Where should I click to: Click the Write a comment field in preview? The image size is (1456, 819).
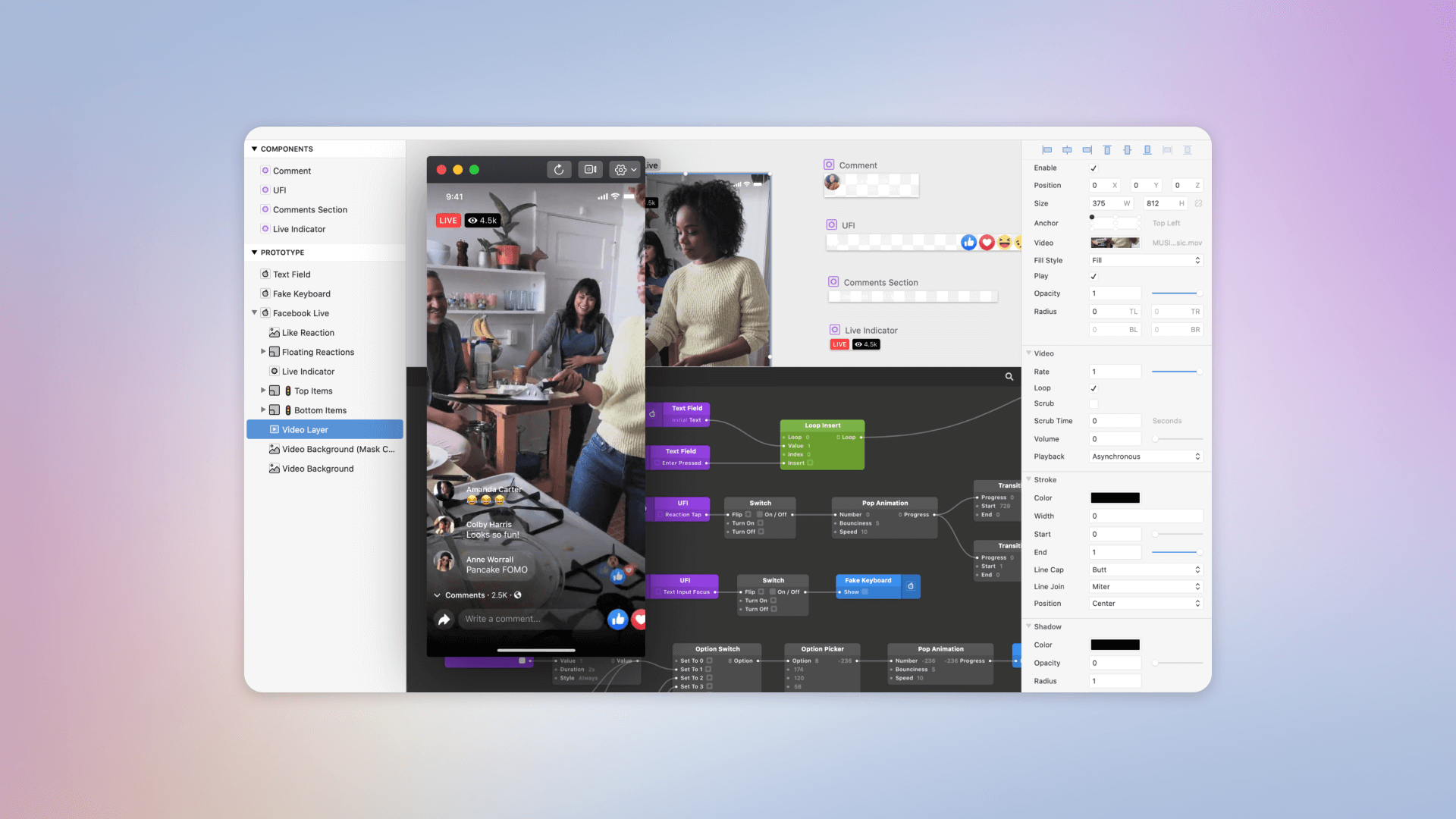(x=529, y=620)
